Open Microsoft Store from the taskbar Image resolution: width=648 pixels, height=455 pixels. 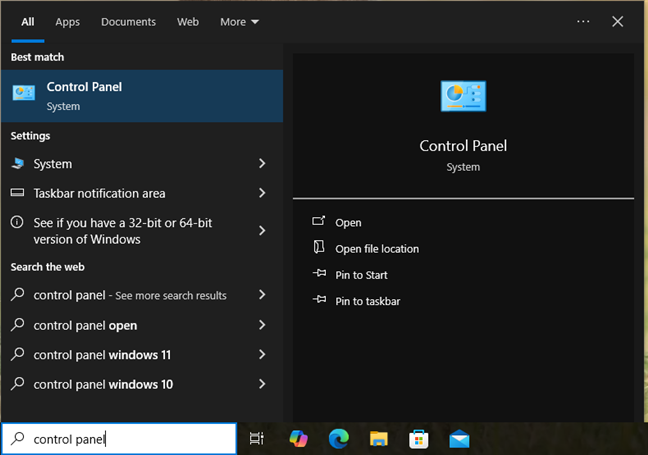pos(419,439)
